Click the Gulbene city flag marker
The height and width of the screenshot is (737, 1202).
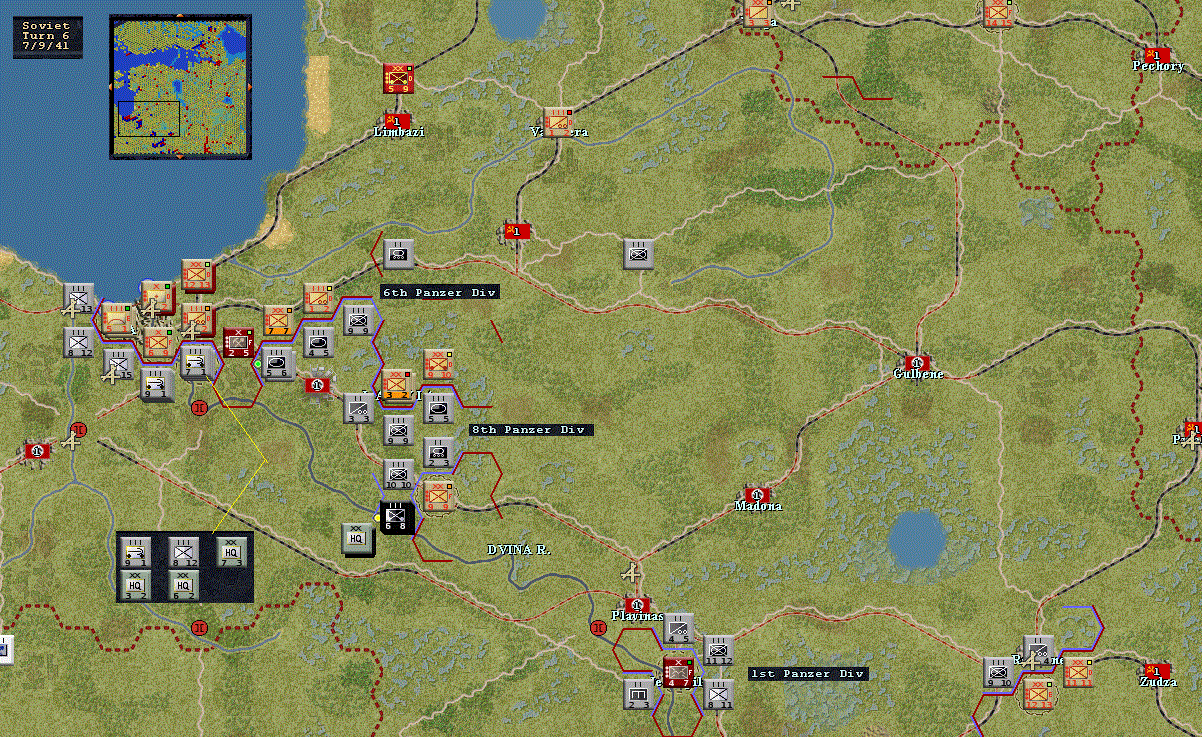point(915,361)
